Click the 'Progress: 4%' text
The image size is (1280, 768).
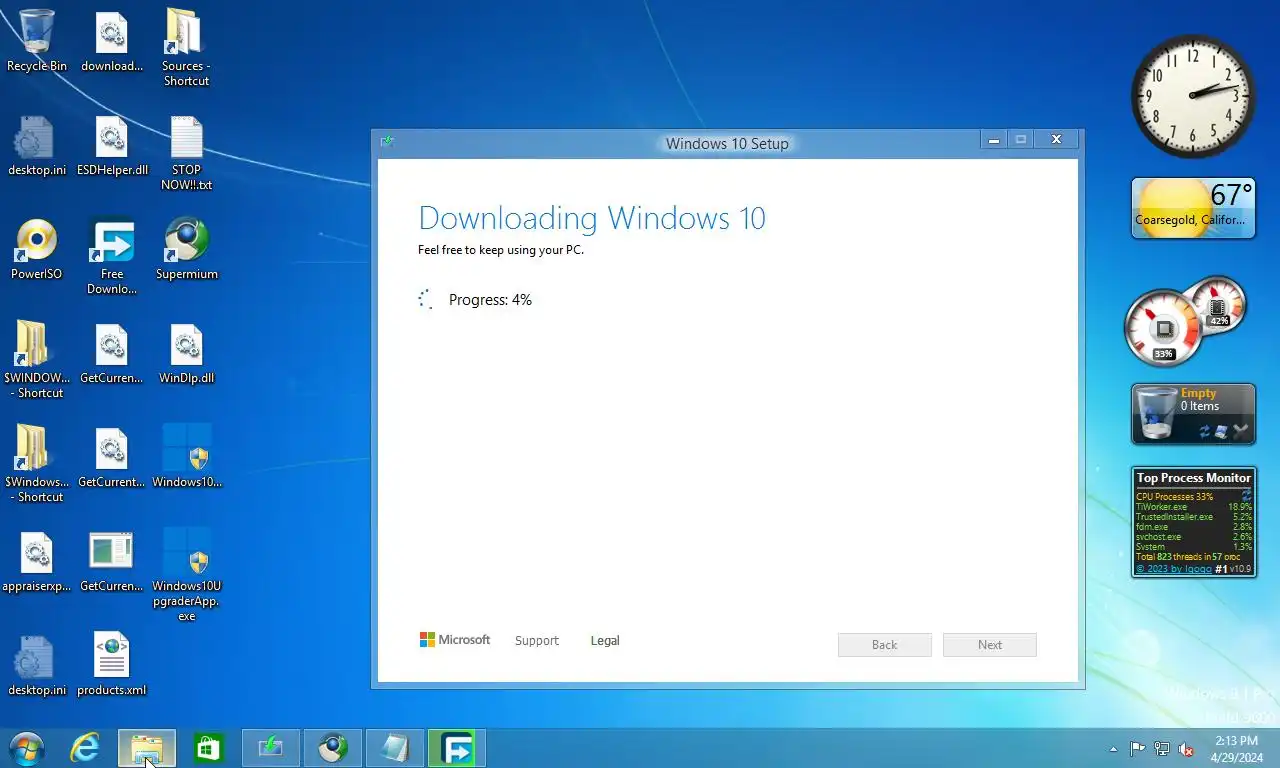(490, 300)
